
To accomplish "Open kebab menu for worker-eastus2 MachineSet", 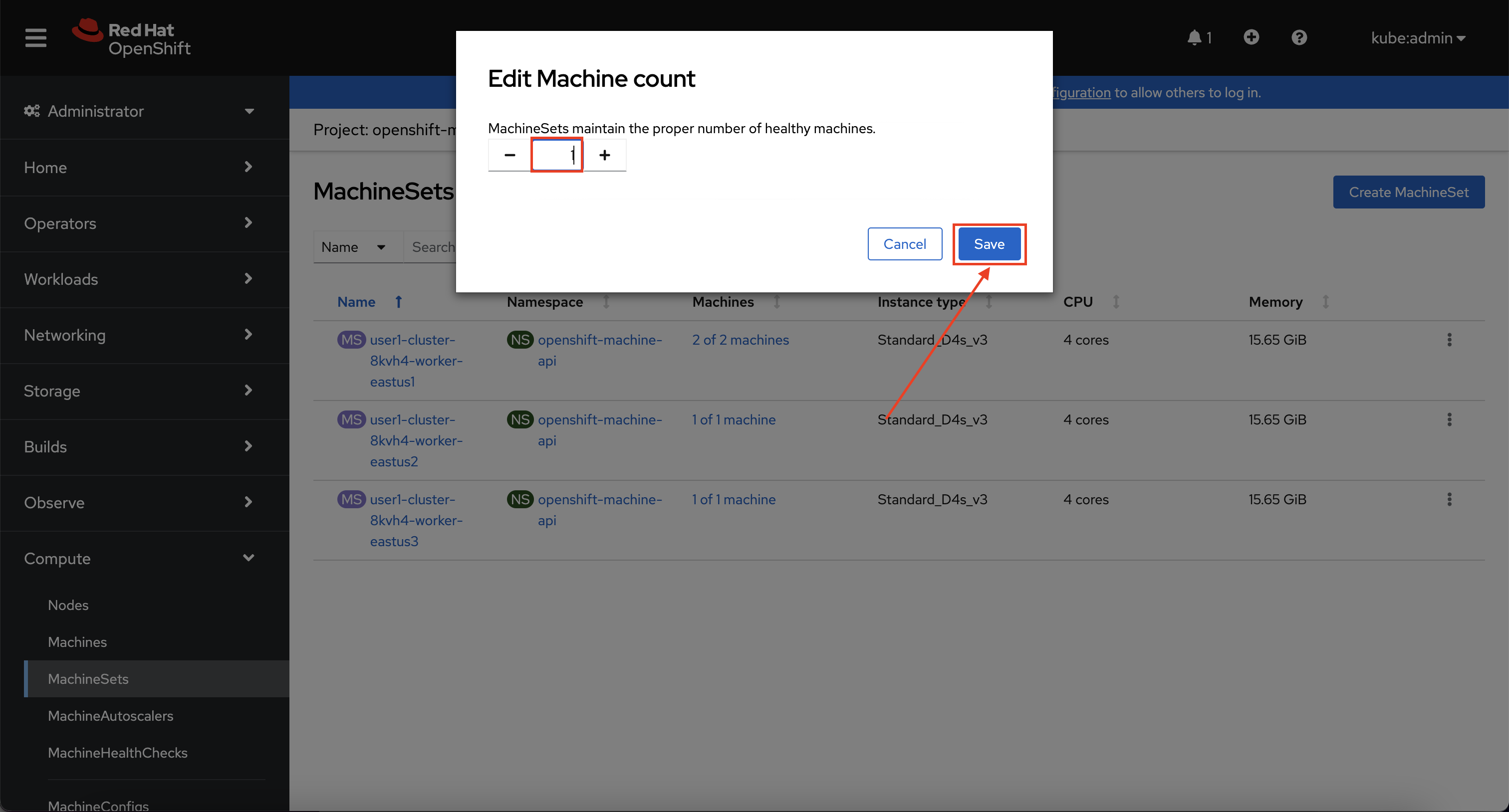I will [1450, 419].
